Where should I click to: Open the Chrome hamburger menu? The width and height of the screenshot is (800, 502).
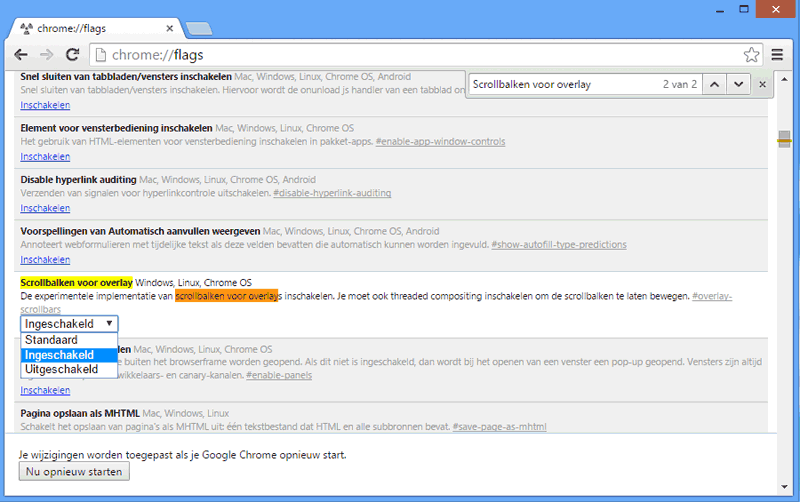click(x=777, y=55)
